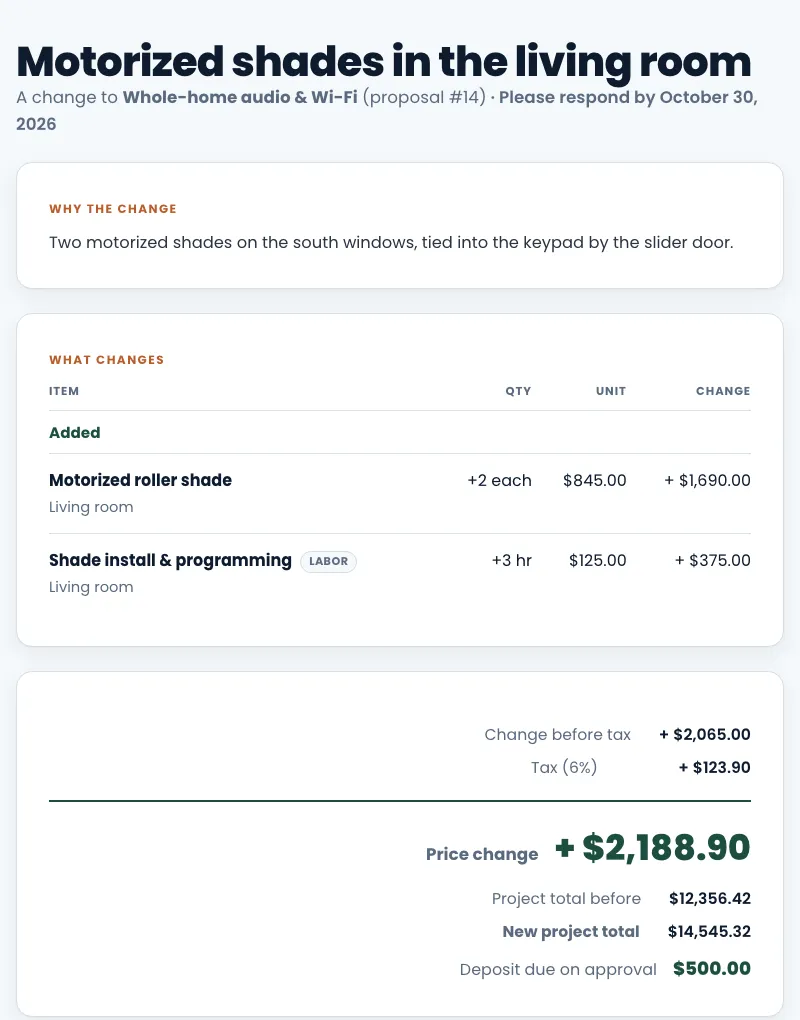Click the '+ $1,690.00' change amount
This screenshot has width=800, height=1020.
click(x=707, y=480)
